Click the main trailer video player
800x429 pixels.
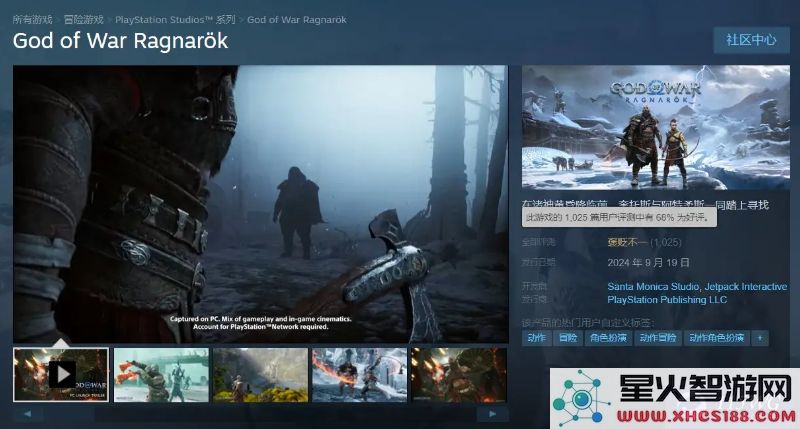click(x=261, y=204)
